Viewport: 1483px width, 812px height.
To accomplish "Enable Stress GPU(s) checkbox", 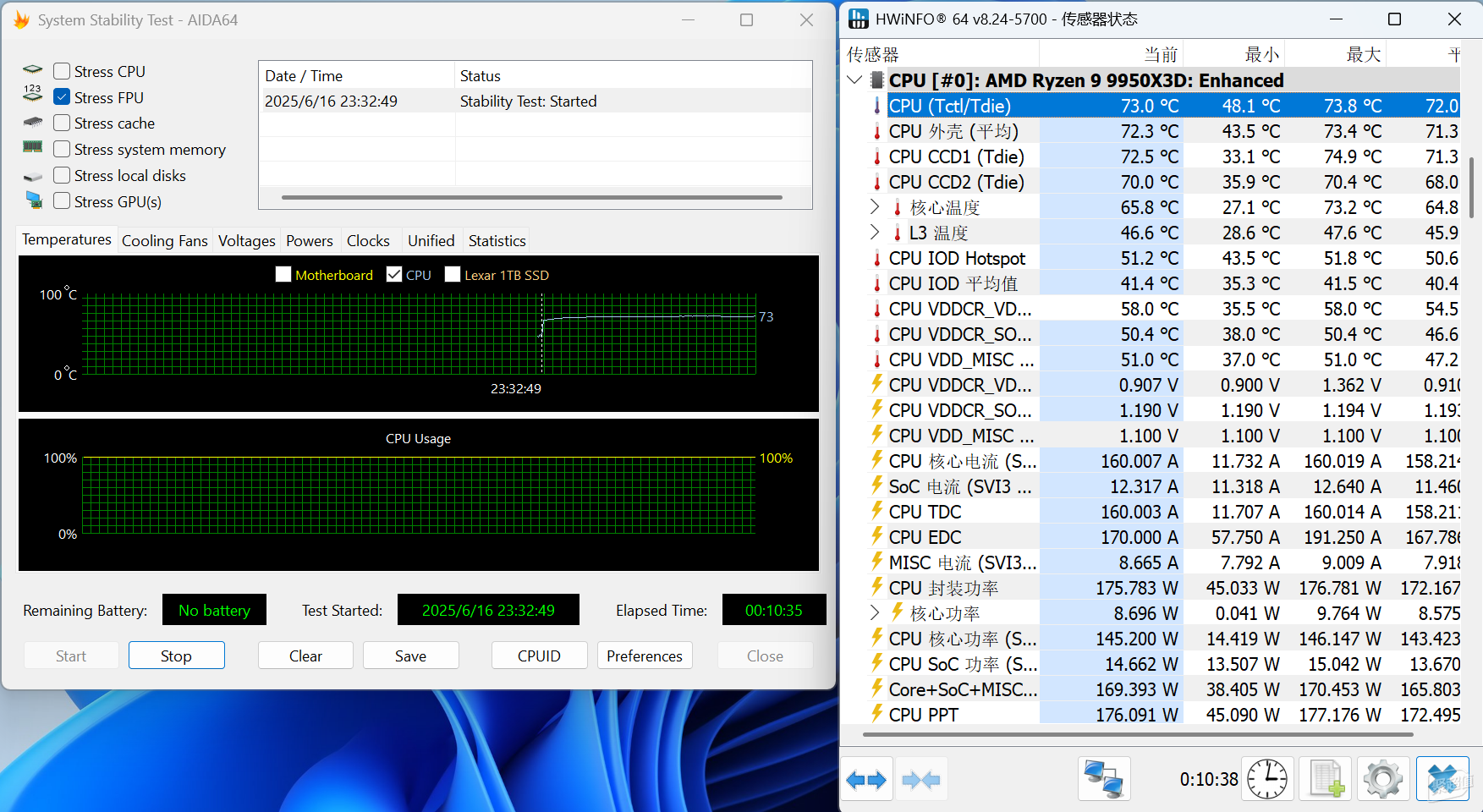I will pyautogui.click(x=62, y=201).
